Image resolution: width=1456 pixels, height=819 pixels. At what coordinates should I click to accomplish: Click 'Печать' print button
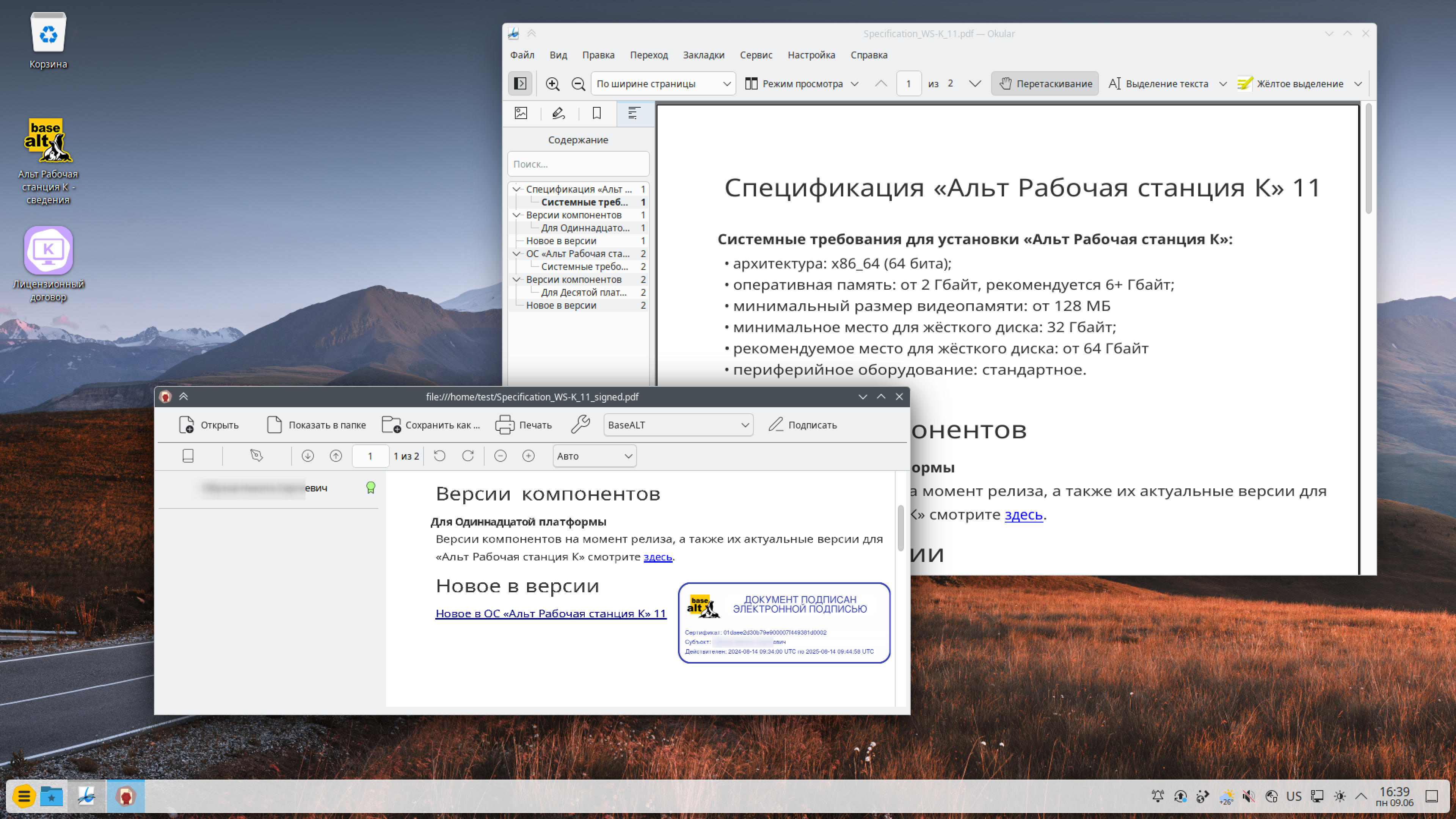pos(523,425)
